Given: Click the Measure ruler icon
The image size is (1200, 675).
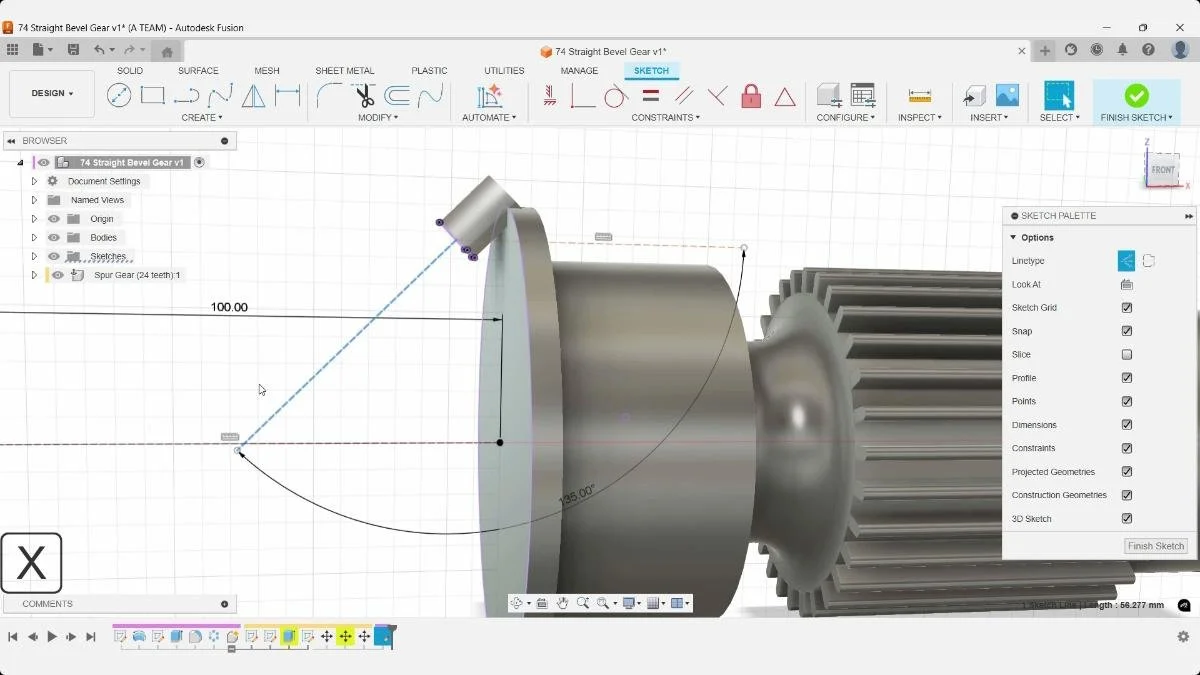Looking at the screenshot, I should tap(919, 96).
